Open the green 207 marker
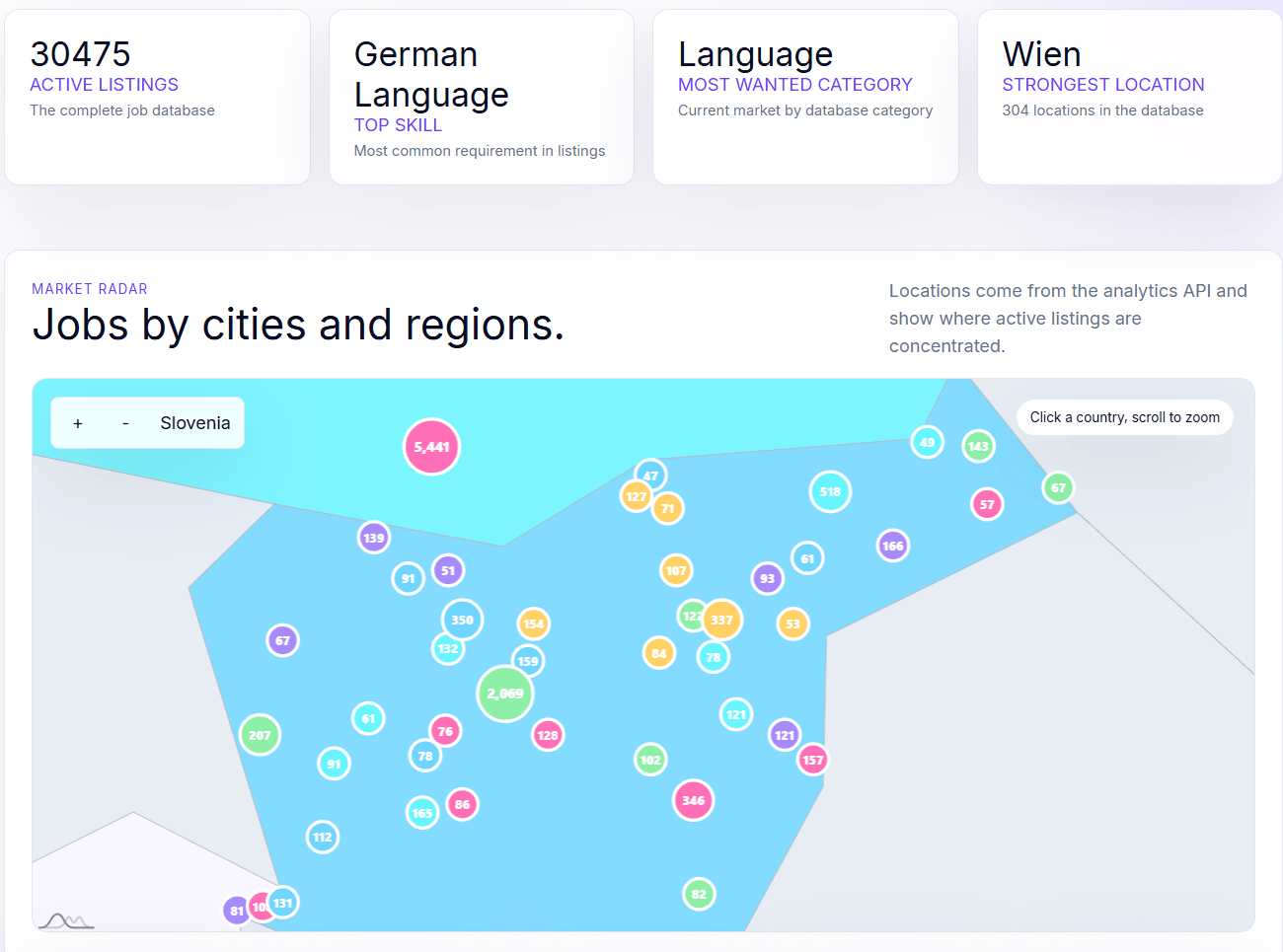 click(x=260, y=735)
